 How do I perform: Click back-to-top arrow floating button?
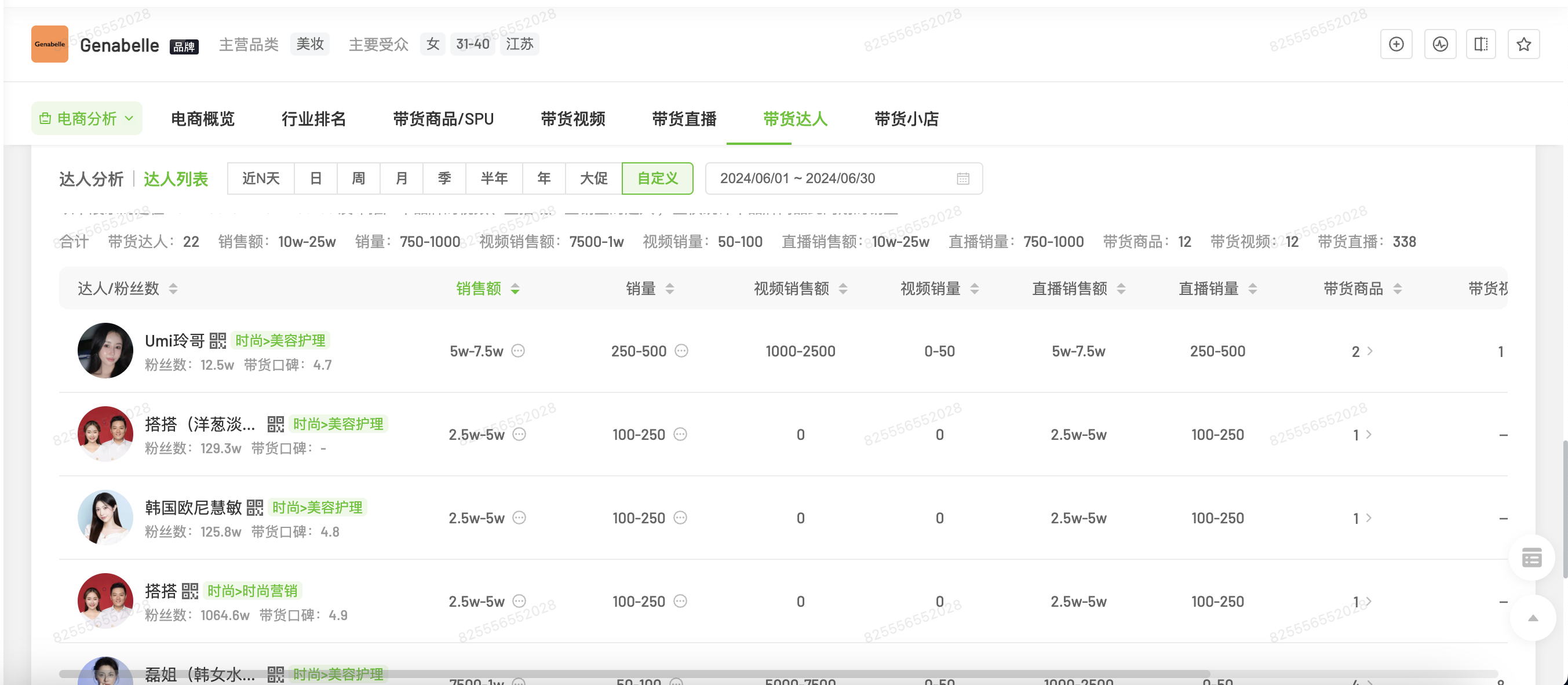[x=1532, y=618]
